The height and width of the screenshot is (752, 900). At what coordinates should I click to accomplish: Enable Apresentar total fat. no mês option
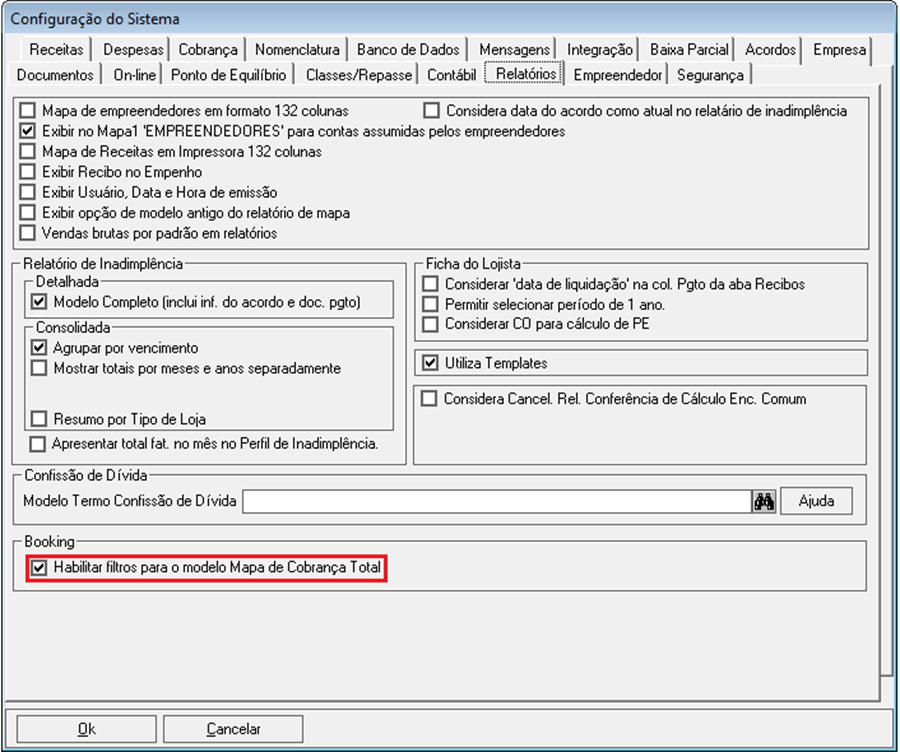(x=38, y=444)
